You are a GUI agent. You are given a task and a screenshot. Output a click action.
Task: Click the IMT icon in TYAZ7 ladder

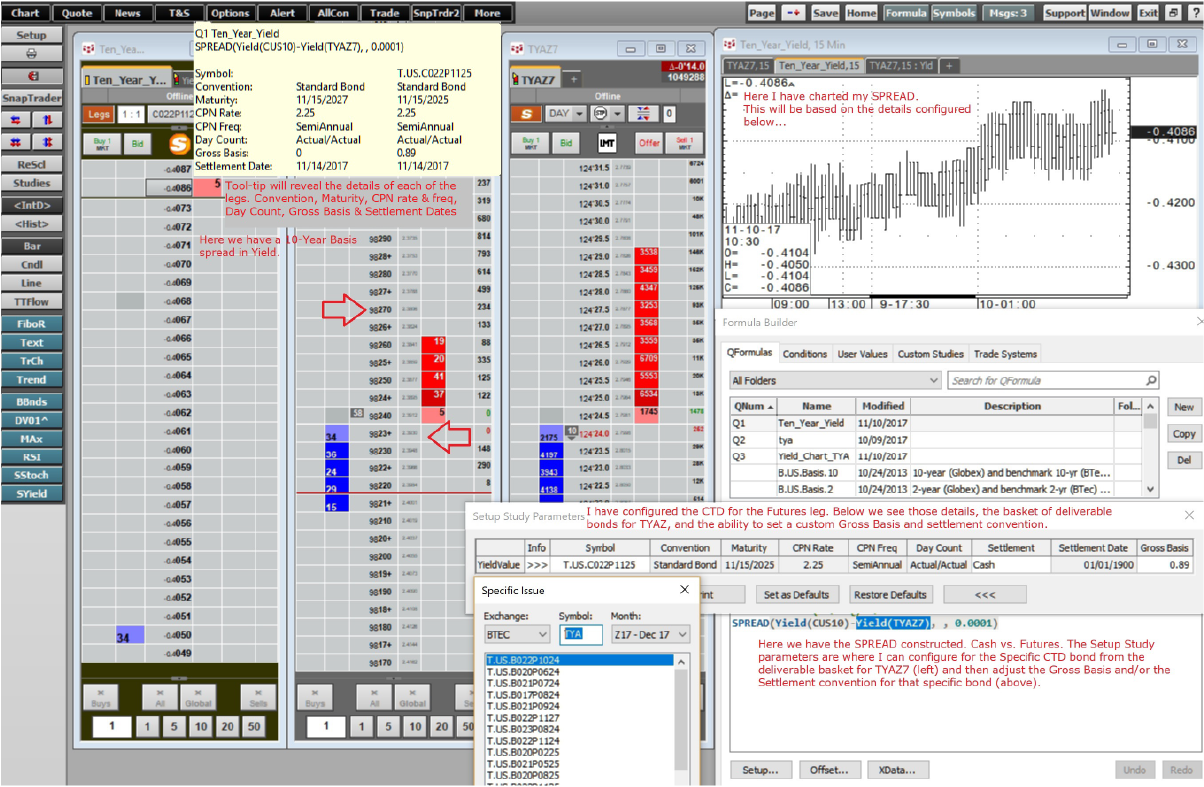pyautogui.click(x=606, y=143)
